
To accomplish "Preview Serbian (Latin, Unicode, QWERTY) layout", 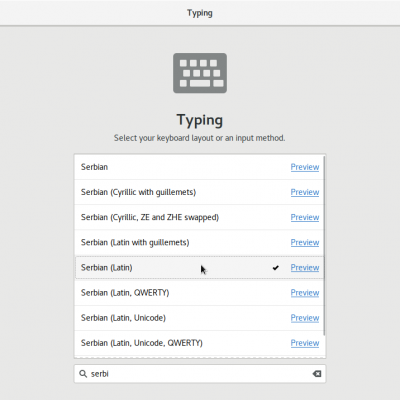I will click(x=305, y=343).
